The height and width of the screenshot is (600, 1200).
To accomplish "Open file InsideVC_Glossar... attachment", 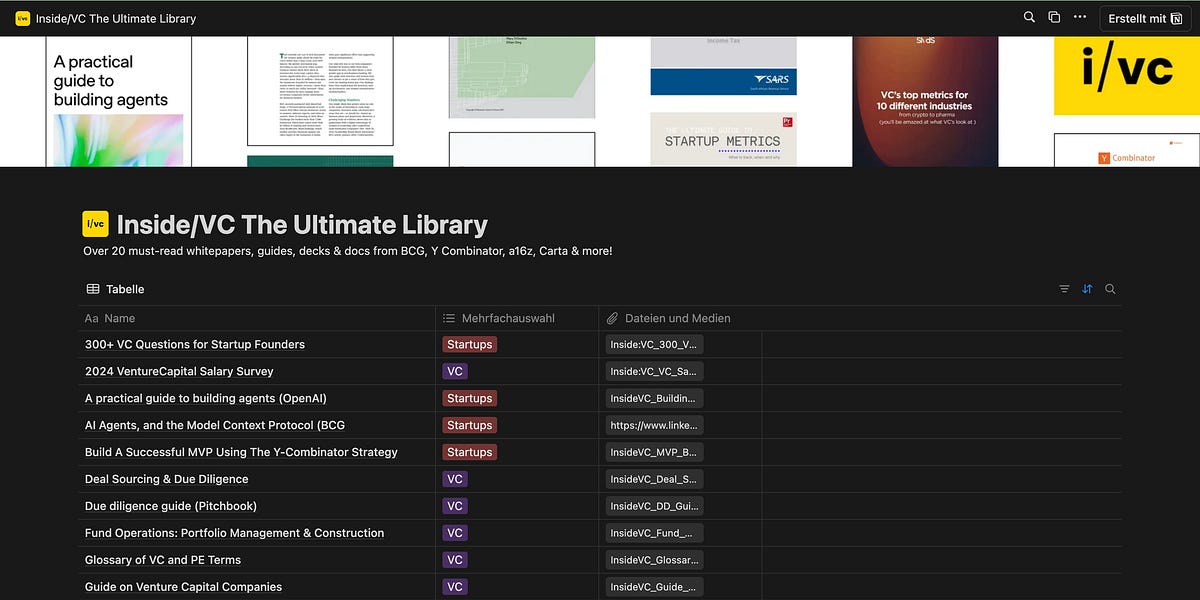I will [x=654, y=560].
